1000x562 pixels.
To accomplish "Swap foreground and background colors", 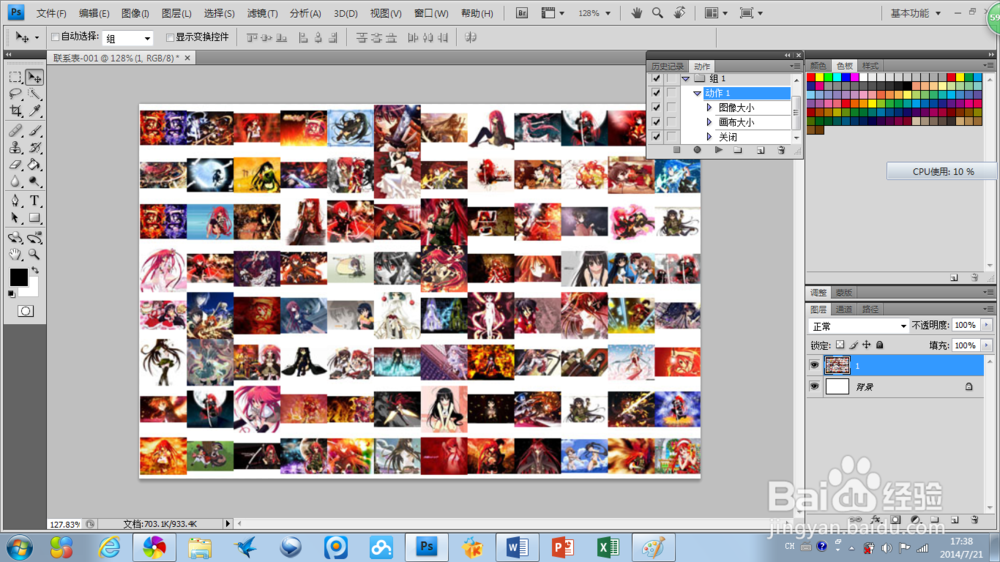I will tap(35, 270).
